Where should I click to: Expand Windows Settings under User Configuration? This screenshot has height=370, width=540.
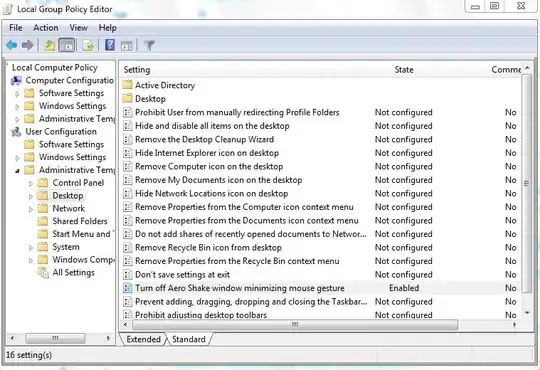[x=17, y=158]
